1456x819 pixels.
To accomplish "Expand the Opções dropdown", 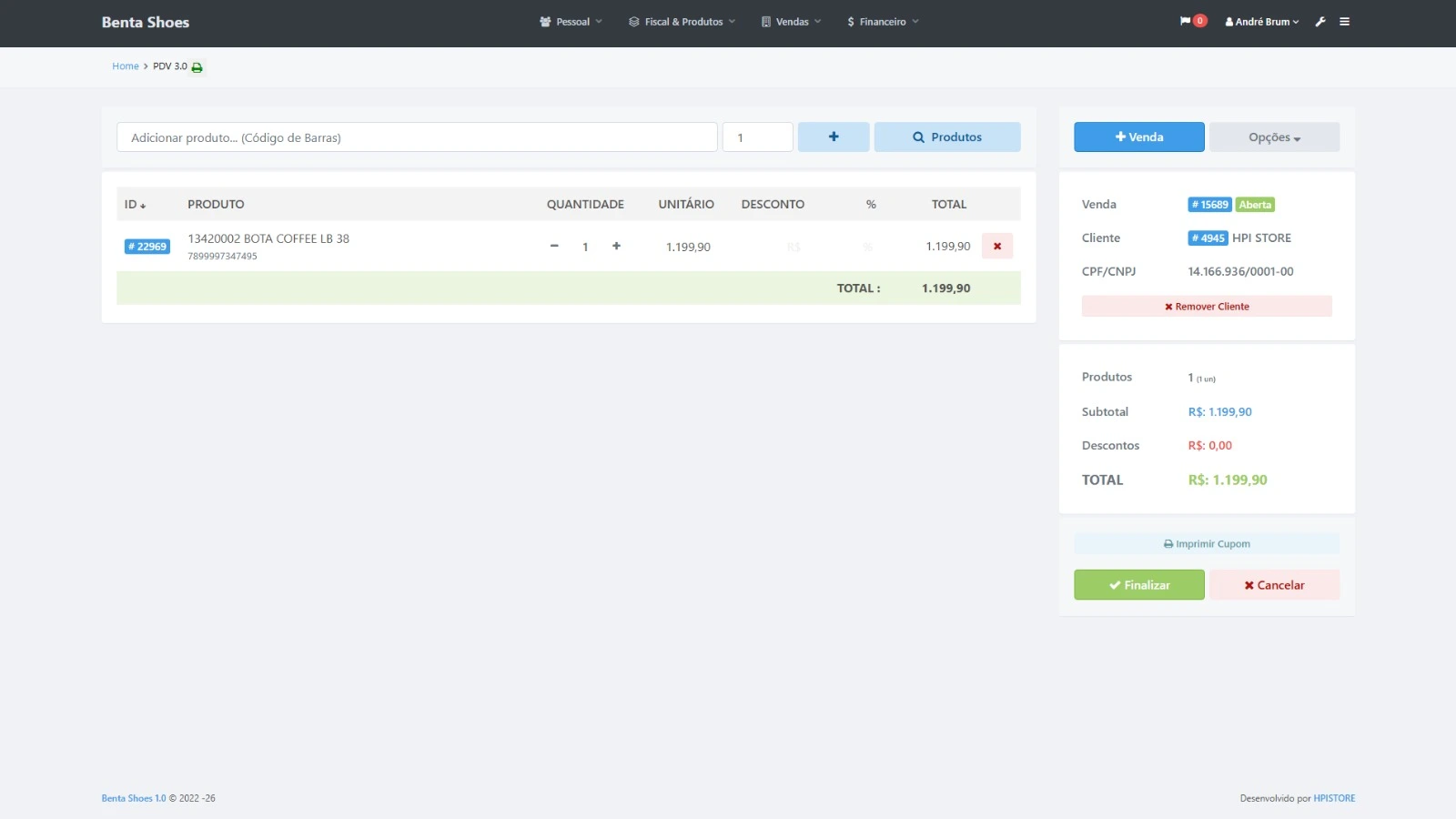I will coord(1274,137).
